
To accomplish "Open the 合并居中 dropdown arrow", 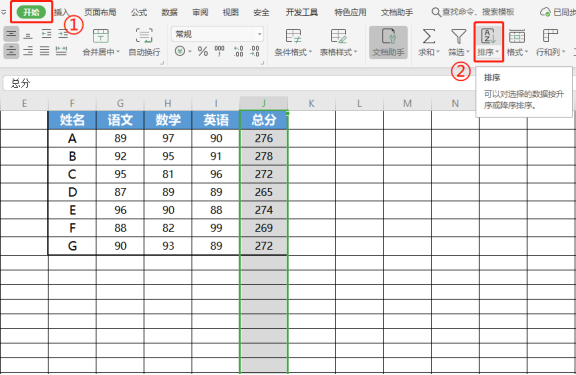I will point(118,52).
